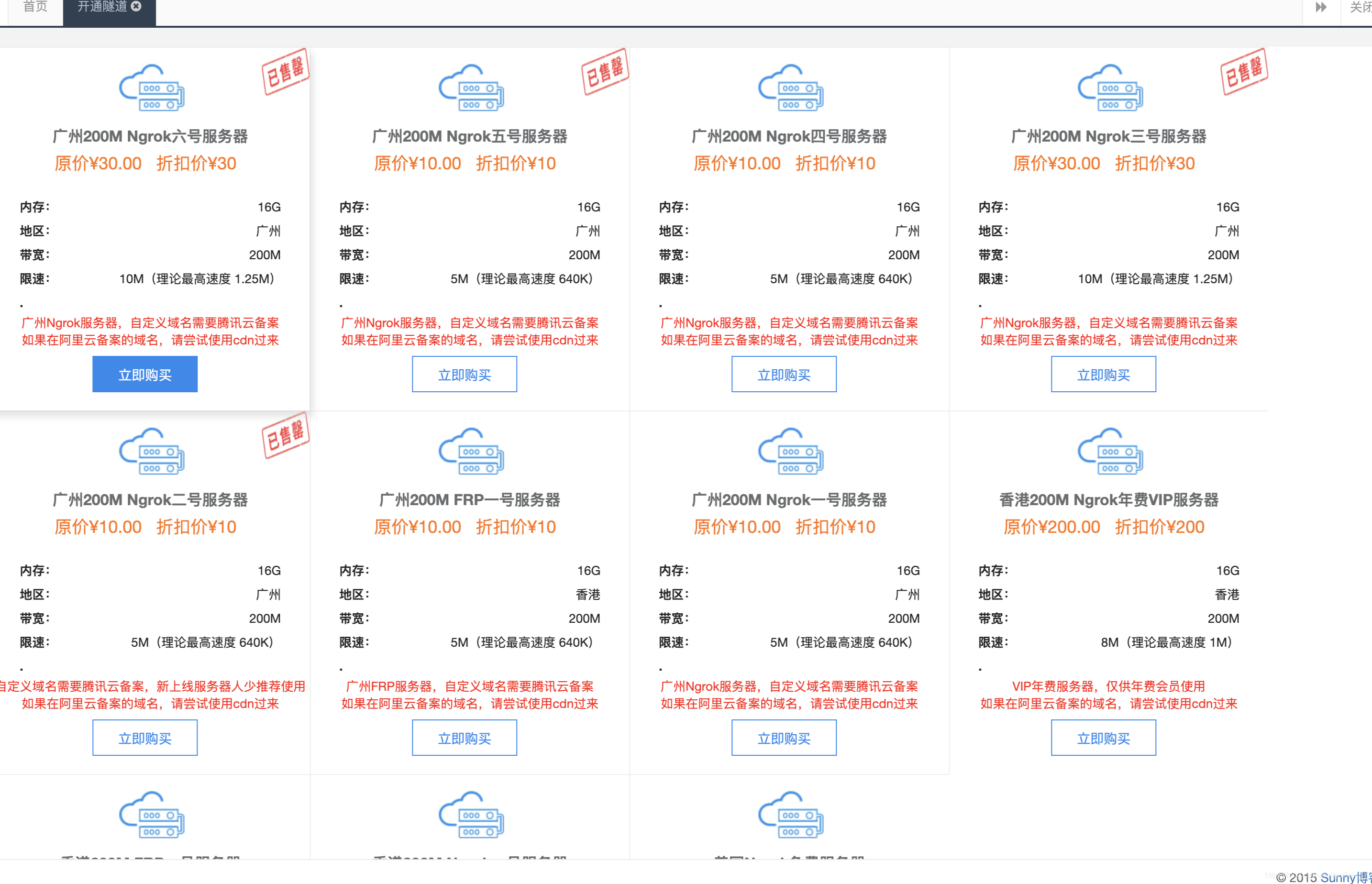Click cloud server icon of Ngrok二号服务器

click(x=152, y=451)
